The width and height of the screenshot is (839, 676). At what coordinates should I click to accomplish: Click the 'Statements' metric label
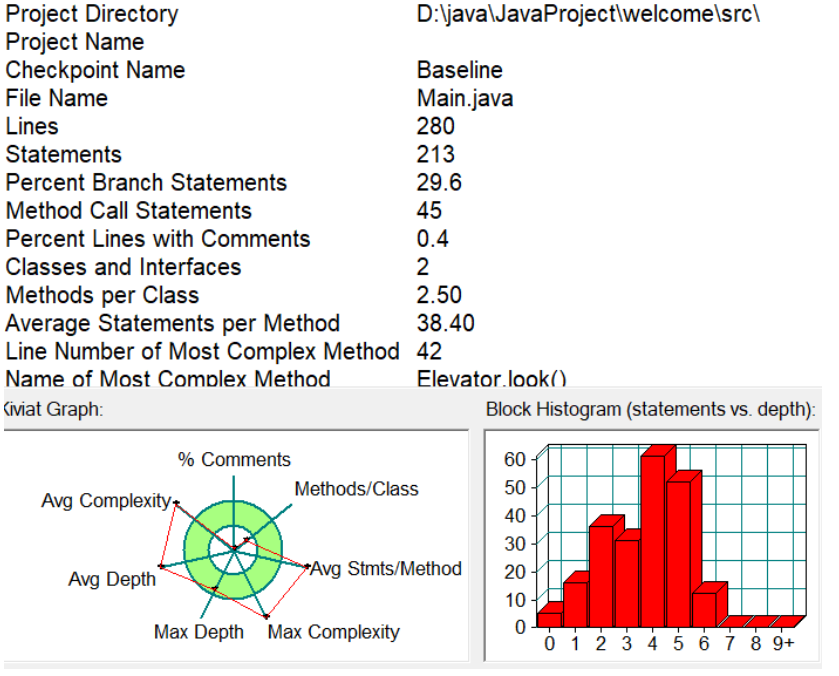pyautogui.click(x=64, y=155)
